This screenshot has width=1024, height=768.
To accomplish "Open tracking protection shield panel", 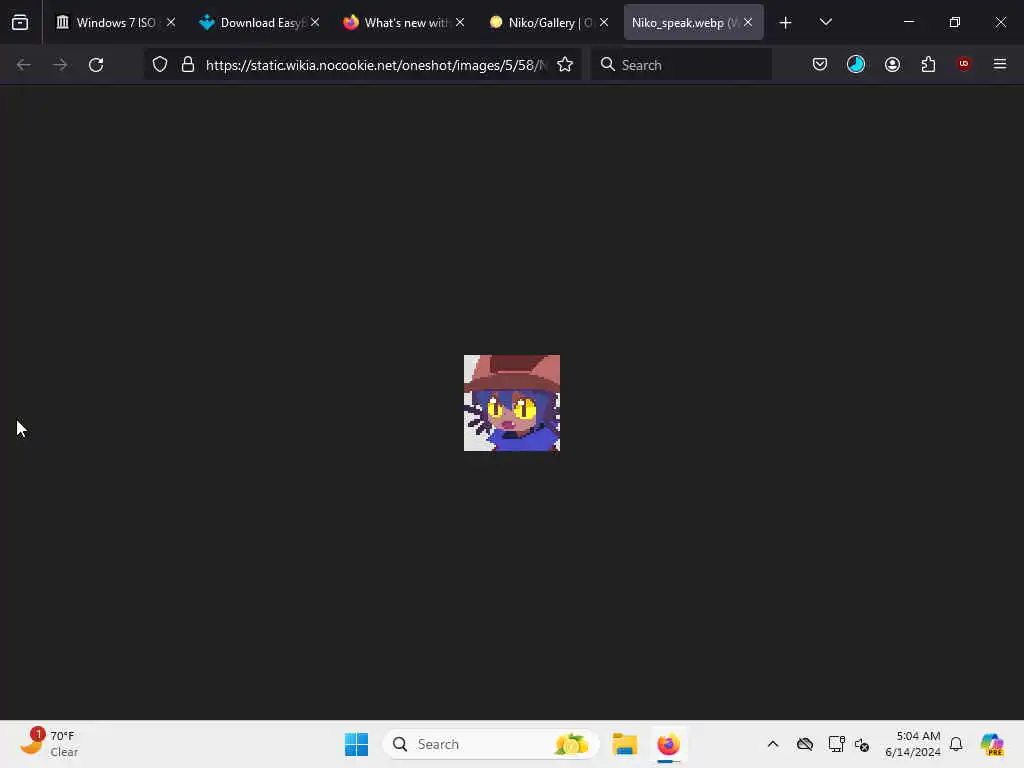I will (160, 65).
